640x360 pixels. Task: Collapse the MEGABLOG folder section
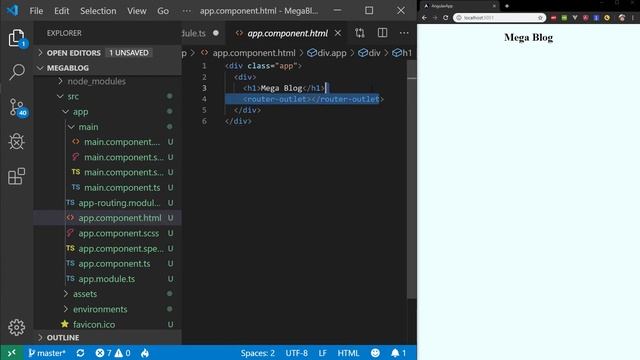[108, 68]
